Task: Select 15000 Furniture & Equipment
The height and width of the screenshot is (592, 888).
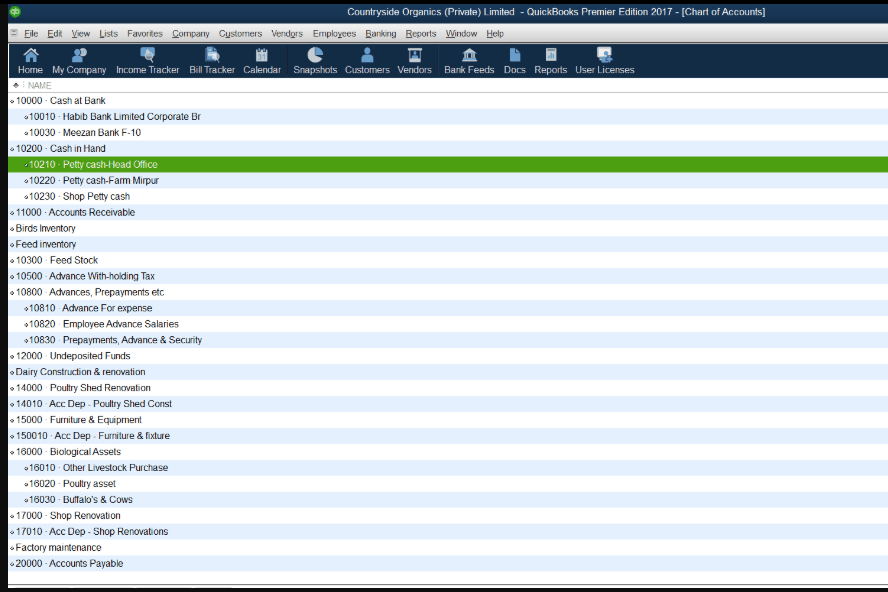Action: click(x=447, y=419)
